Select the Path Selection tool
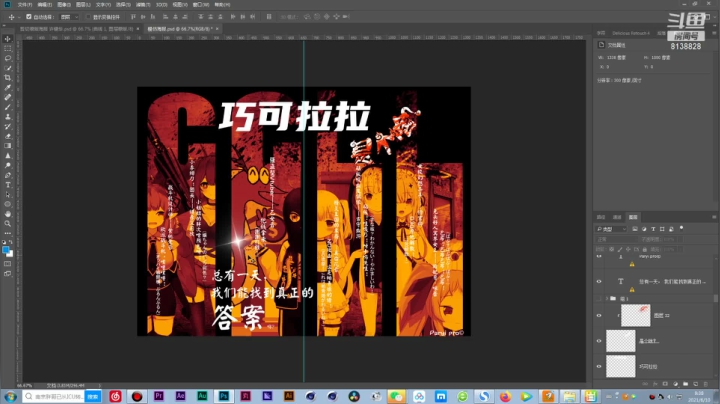Screen dimensions: 720x404 point(8,194)
